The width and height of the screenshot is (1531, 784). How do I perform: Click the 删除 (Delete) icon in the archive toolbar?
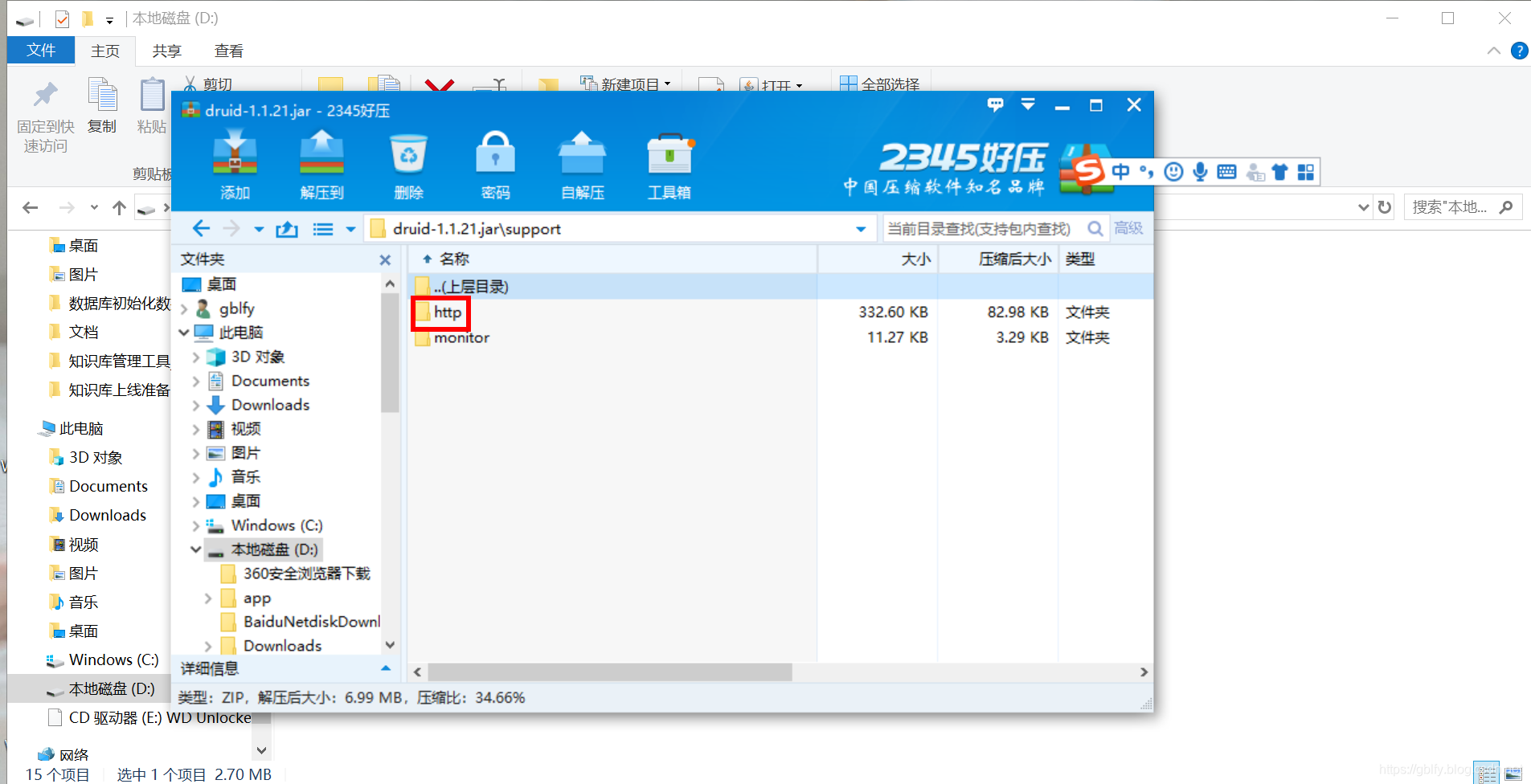click(x=408, y=165)
